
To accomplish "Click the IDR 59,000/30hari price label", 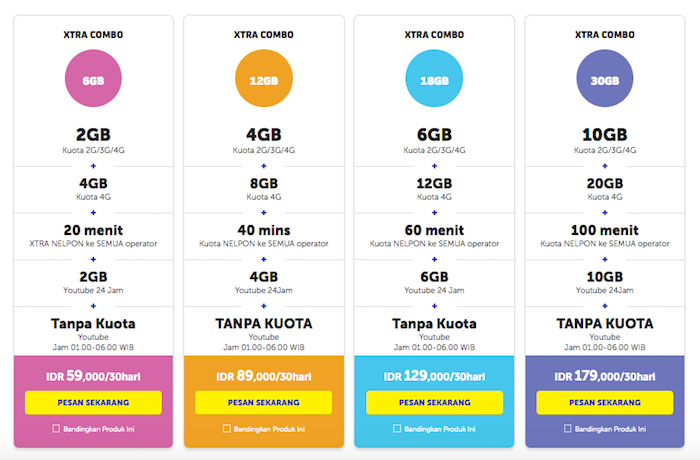I will pos(93,376).
